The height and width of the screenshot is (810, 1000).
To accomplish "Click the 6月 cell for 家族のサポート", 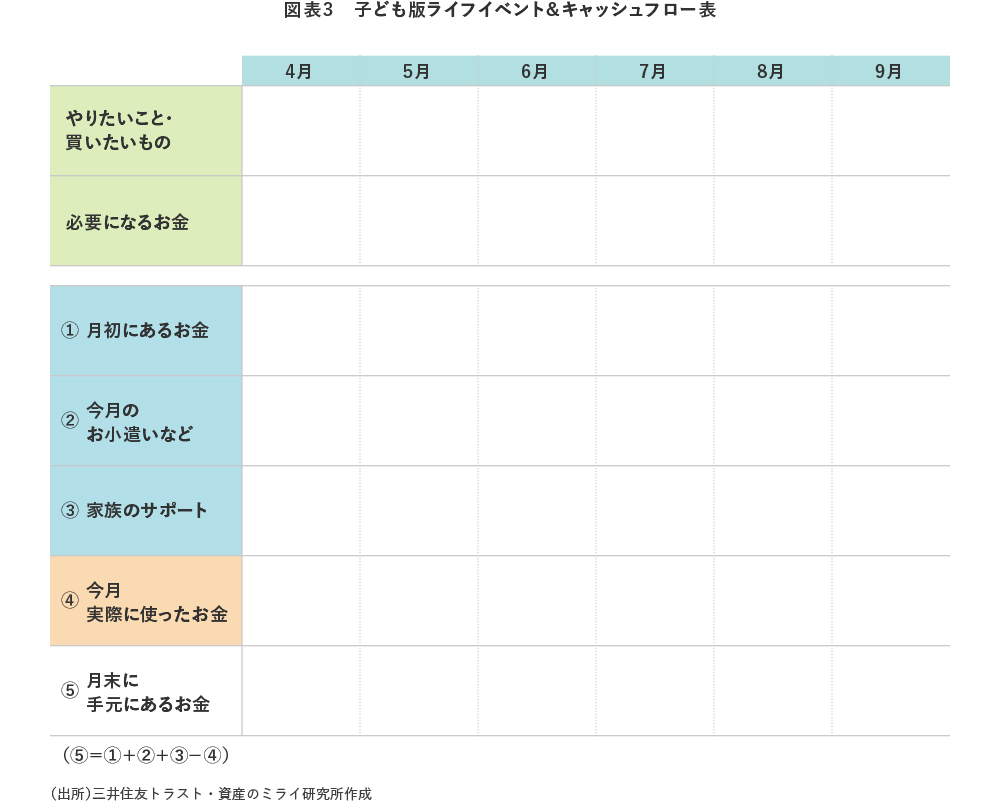I will tap(535, 510).
